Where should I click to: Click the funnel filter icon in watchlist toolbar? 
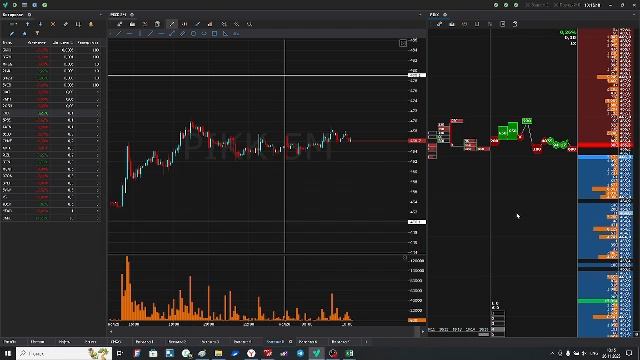coord(37,33)
